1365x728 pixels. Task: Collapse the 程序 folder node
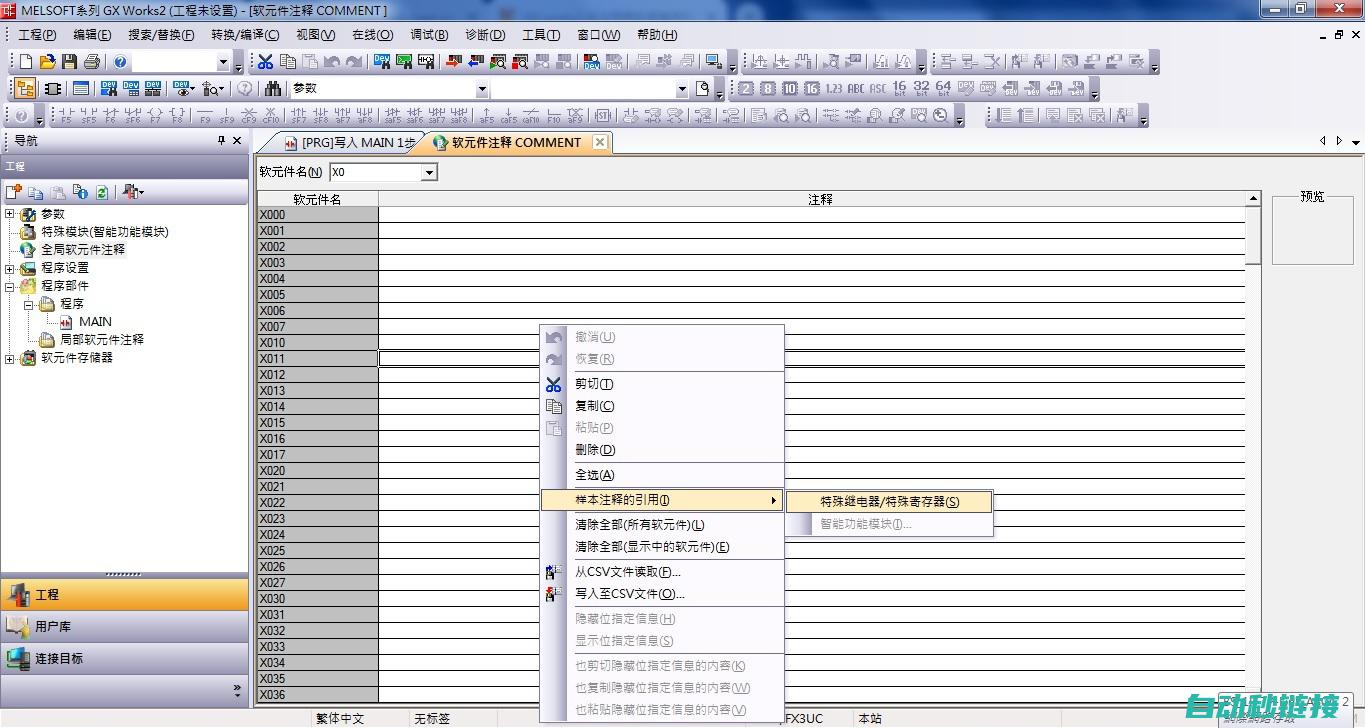tap(29, 304)
